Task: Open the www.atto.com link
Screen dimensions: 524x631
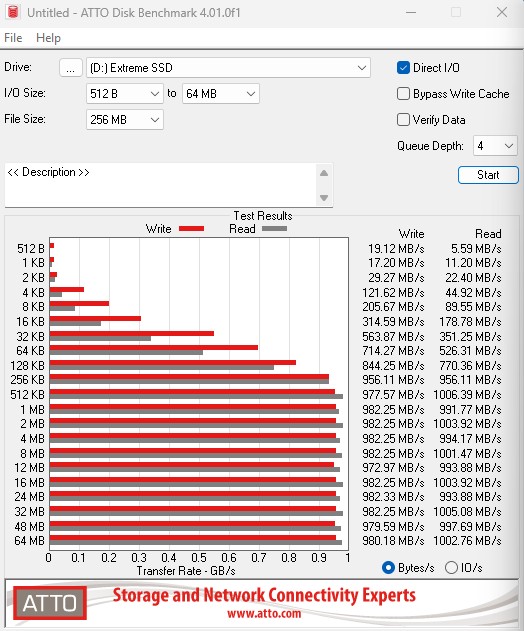Action: pyautogui.click(x=264, y=614)
